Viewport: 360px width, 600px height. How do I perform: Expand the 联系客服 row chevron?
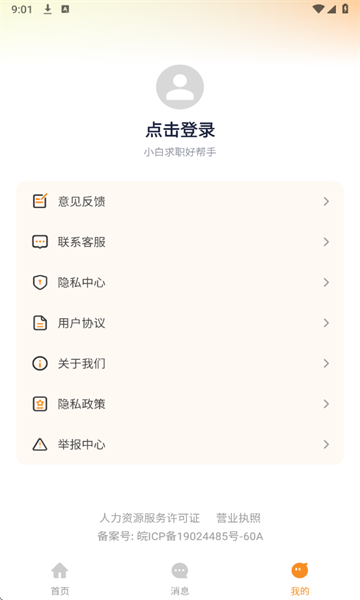pyautogui.click(x=326, y=242)
